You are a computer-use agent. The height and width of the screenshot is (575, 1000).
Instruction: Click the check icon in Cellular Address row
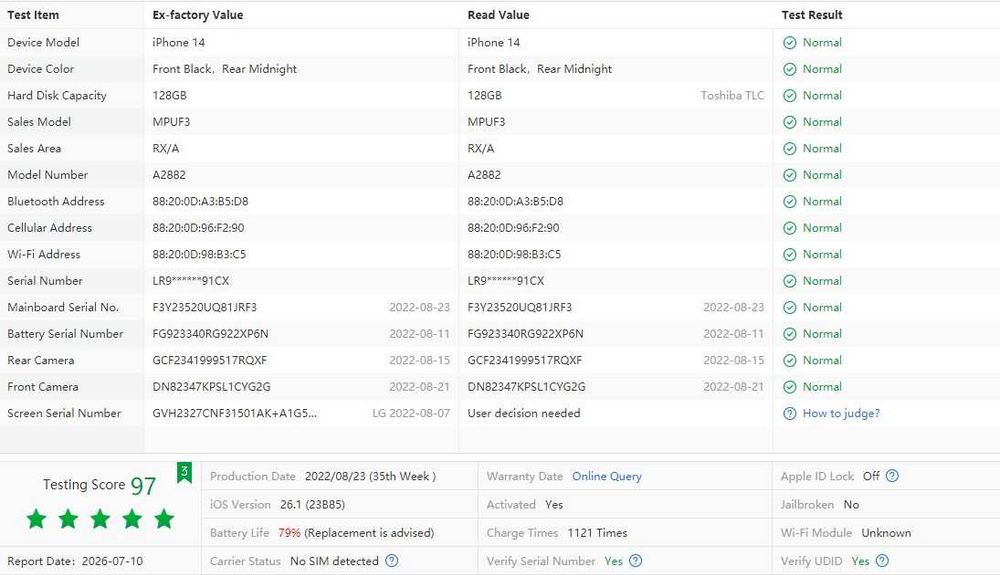(x=790, y=228)
